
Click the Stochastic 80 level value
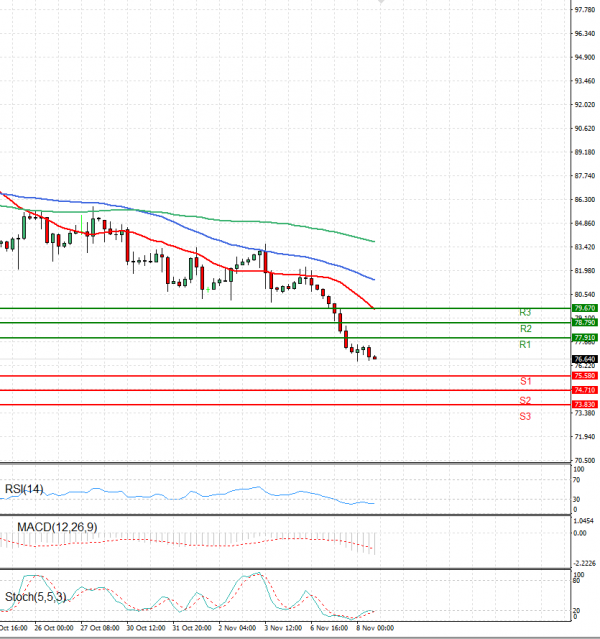[x=576, y=581]
